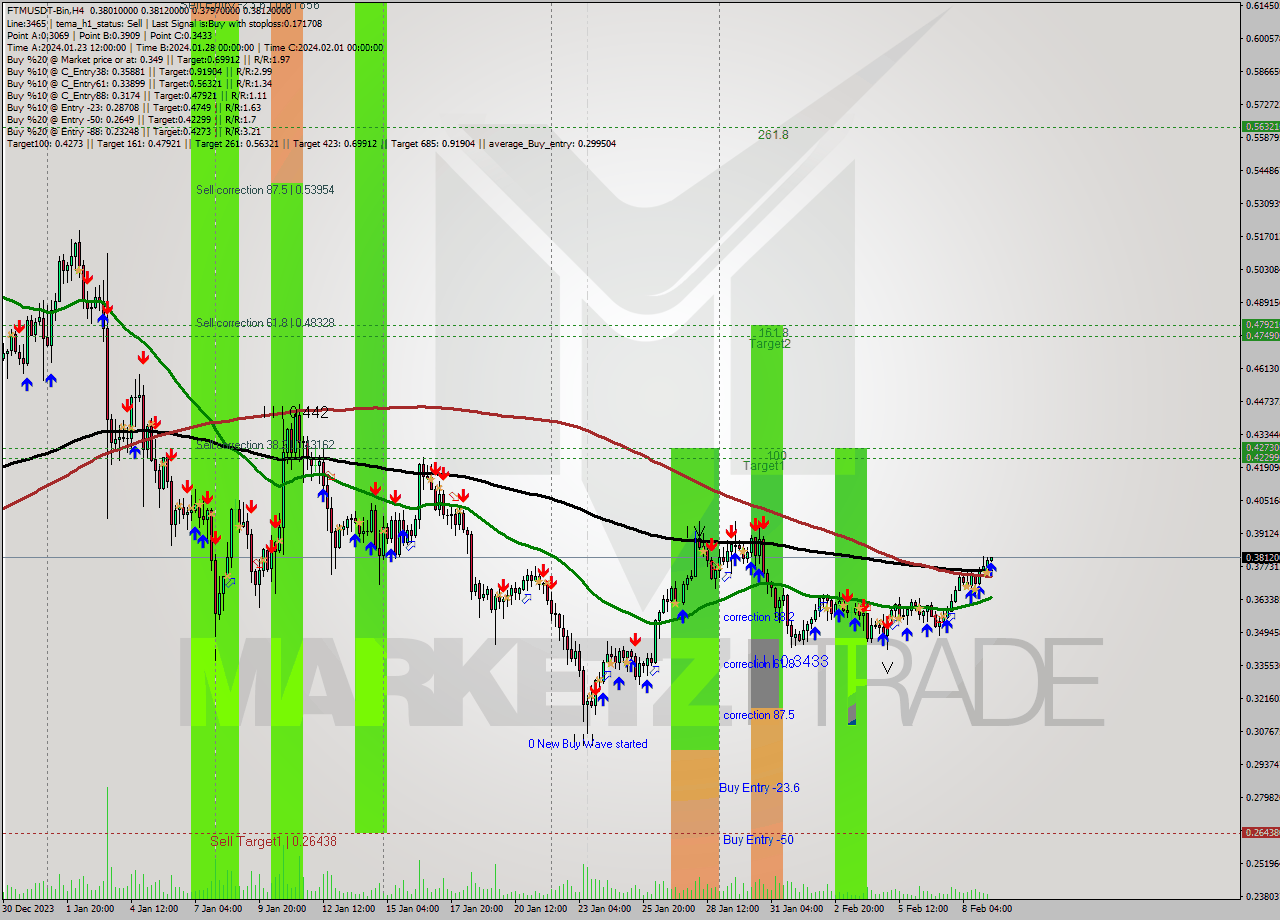Select the '0 New Buy Wave started' annotation
1280x920 pixels.
pyautogui.click(x=588, y=743)
